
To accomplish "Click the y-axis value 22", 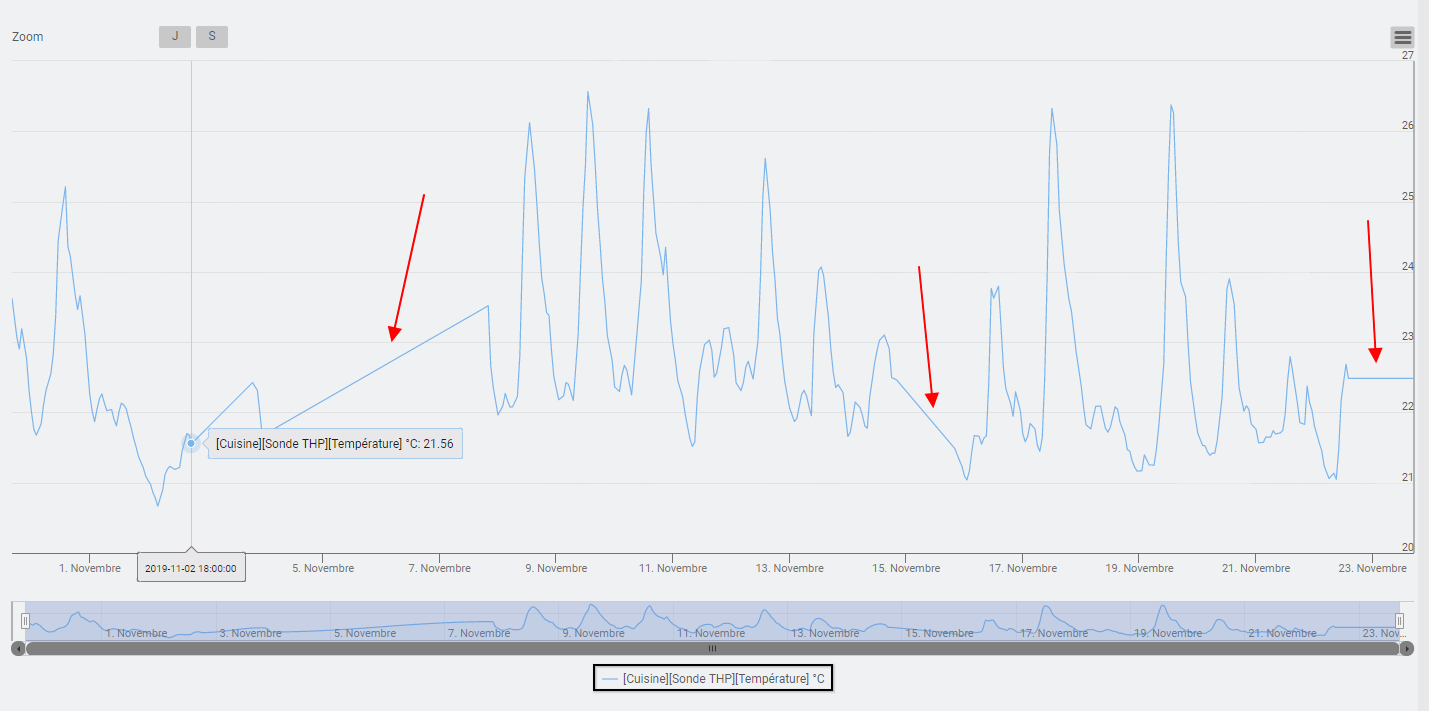I will (1407, 407).
